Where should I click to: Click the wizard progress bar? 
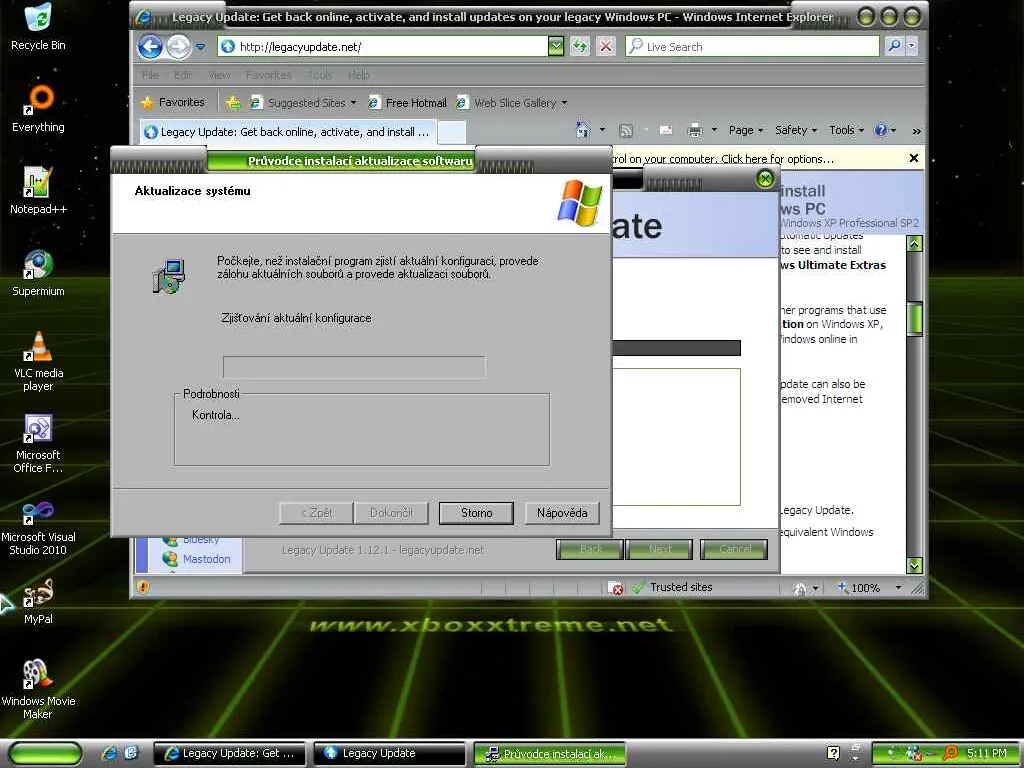354,367
